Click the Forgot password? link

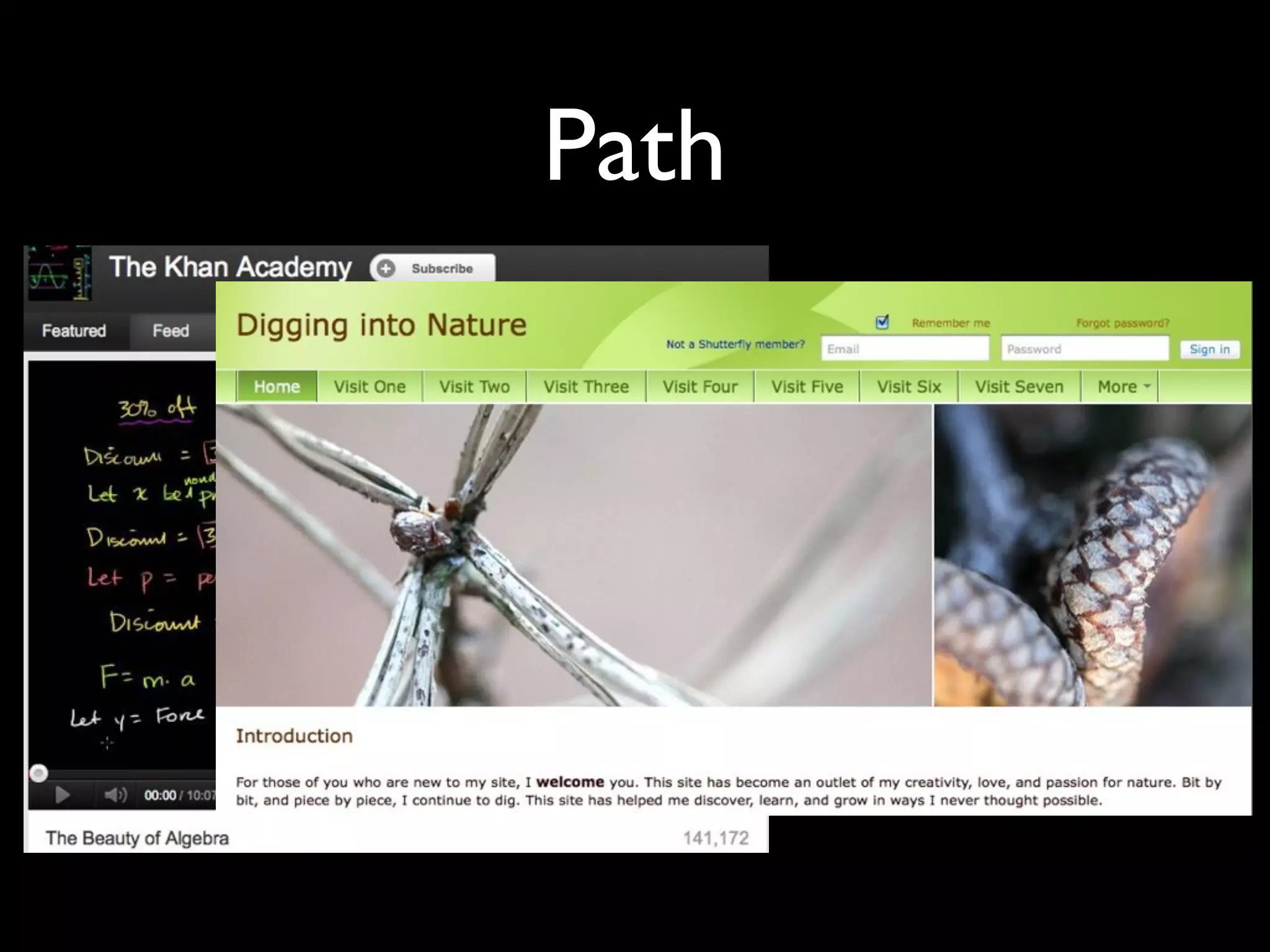point(1122,323)
